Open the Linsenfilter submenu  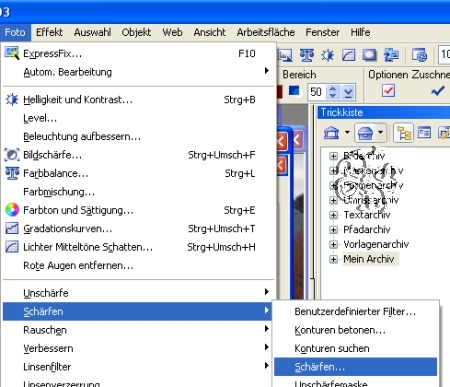coord(138,367)
